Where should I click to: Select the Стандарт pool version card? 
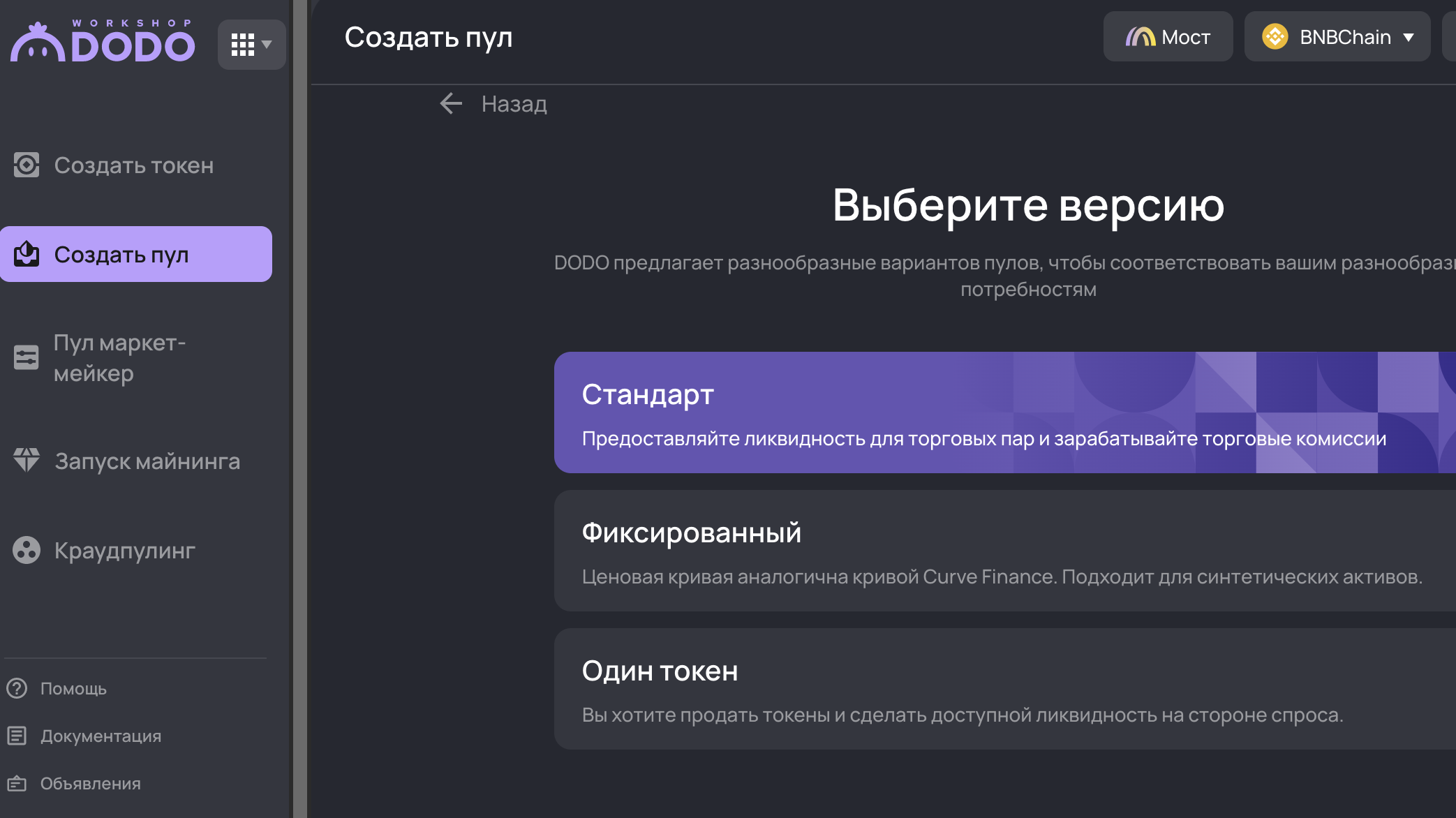tap(1005, 412)
